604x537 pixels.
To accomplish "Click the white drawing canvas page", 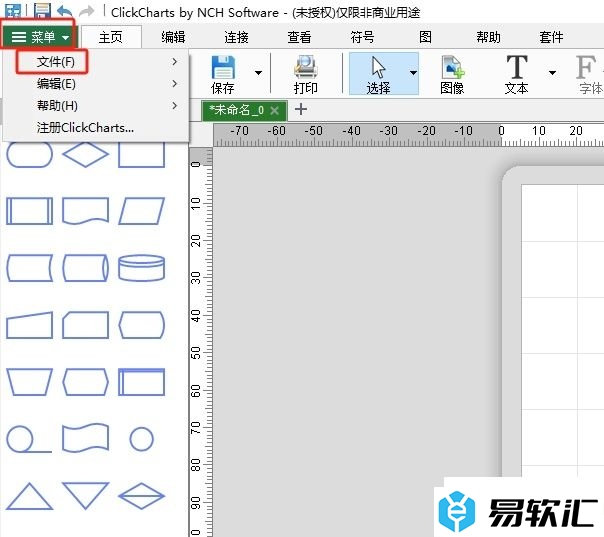I will (562, 330).
